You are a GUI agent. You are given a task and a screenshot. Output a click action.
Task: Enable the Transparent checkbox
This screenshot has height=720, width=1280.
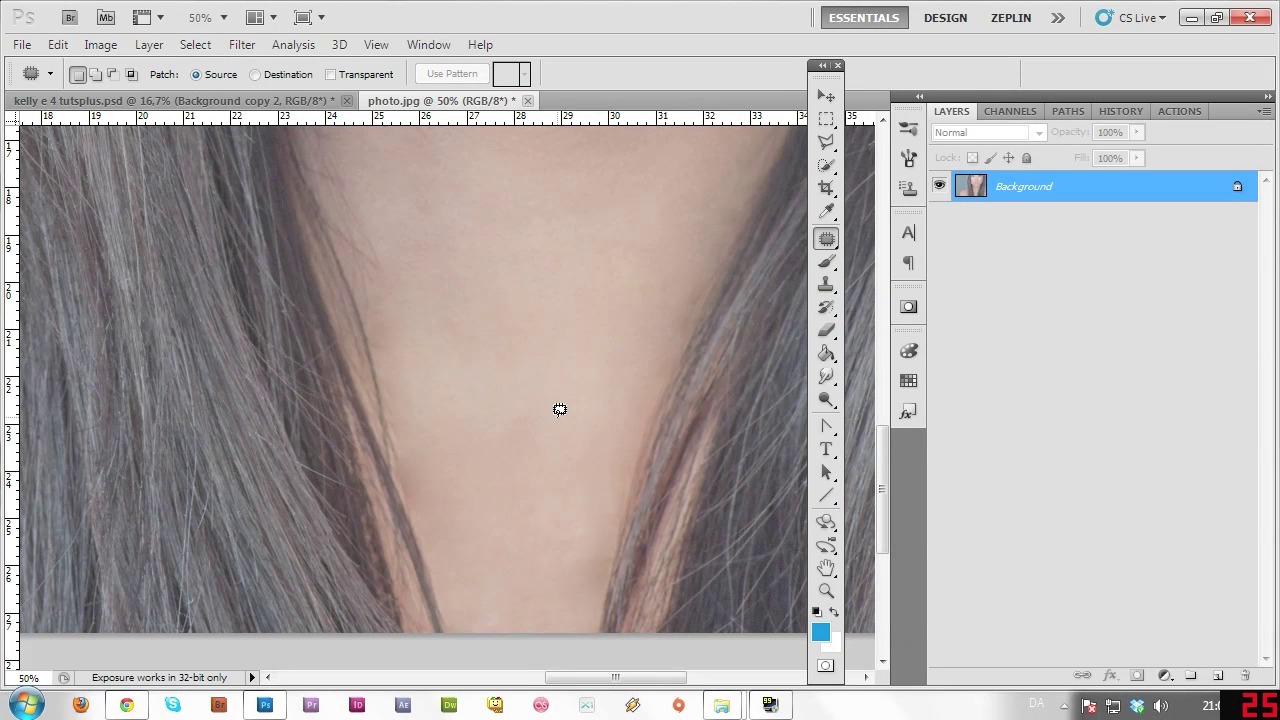coord(331,74)
